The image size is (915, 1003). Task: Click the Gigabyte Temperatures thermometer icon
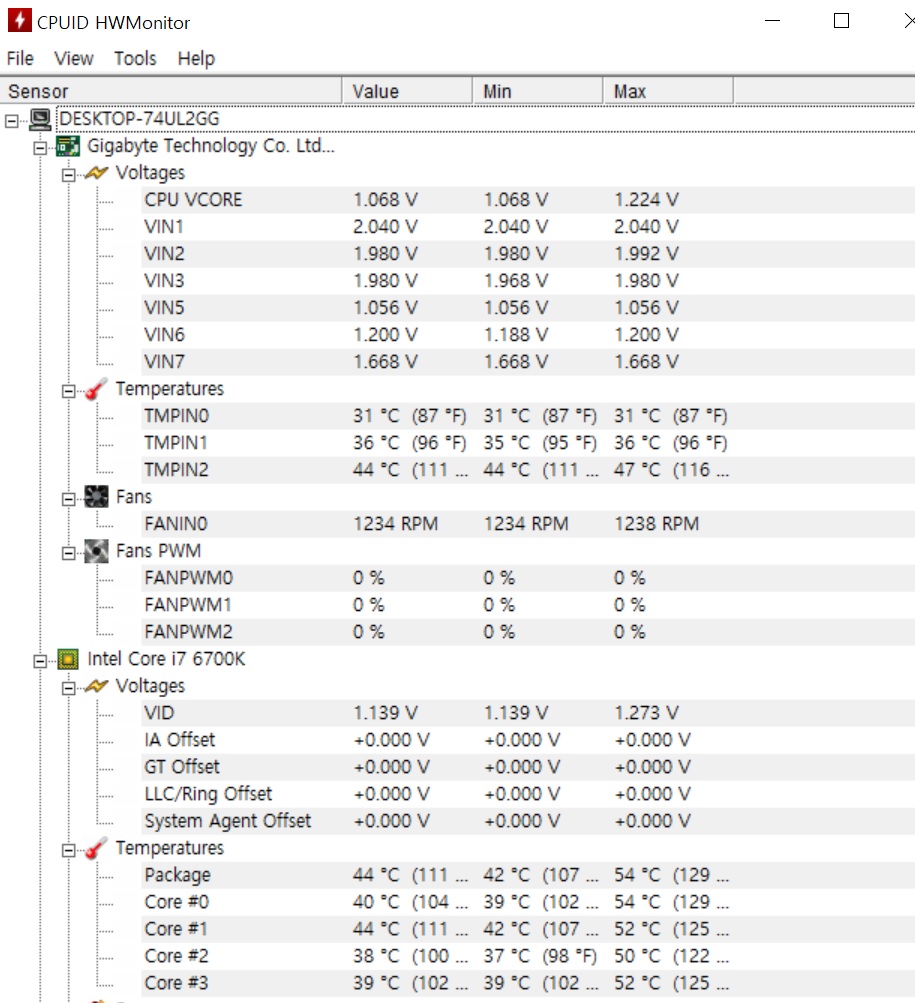[x=96, y=389]
